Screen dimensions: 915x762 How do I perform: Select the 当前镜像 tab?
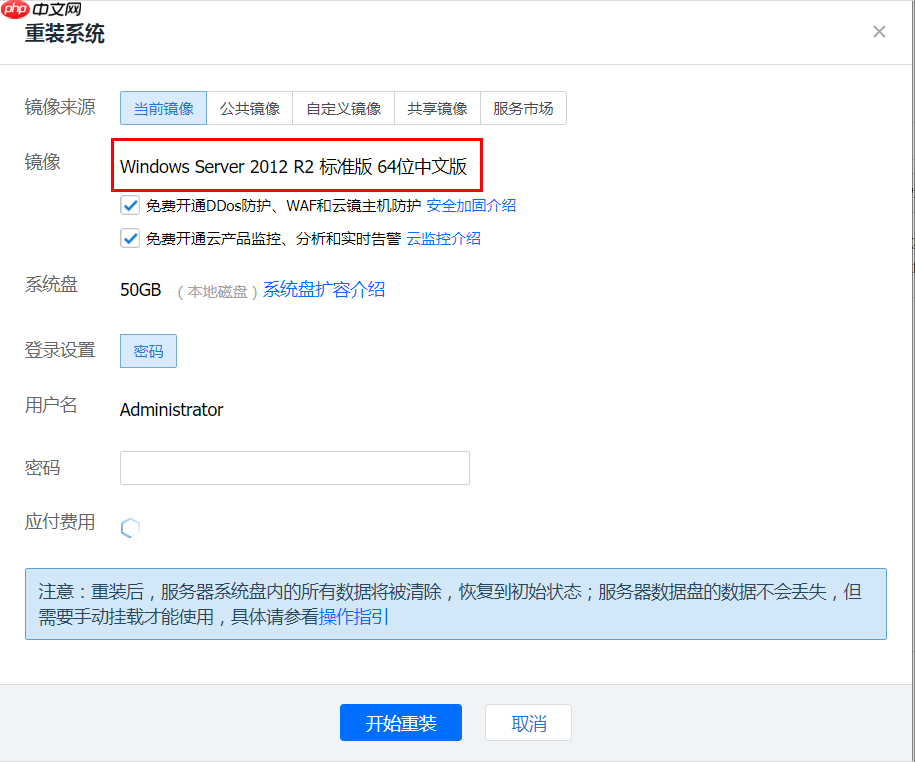163,108
